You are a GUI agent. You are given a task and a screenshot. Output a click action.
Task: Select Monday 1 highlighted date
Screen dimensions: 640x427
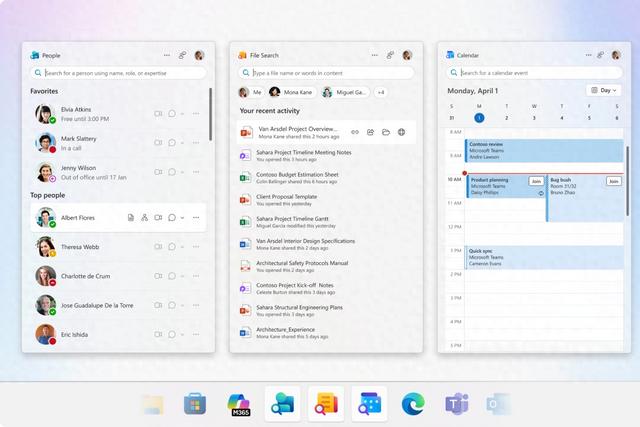click(479, 118)
